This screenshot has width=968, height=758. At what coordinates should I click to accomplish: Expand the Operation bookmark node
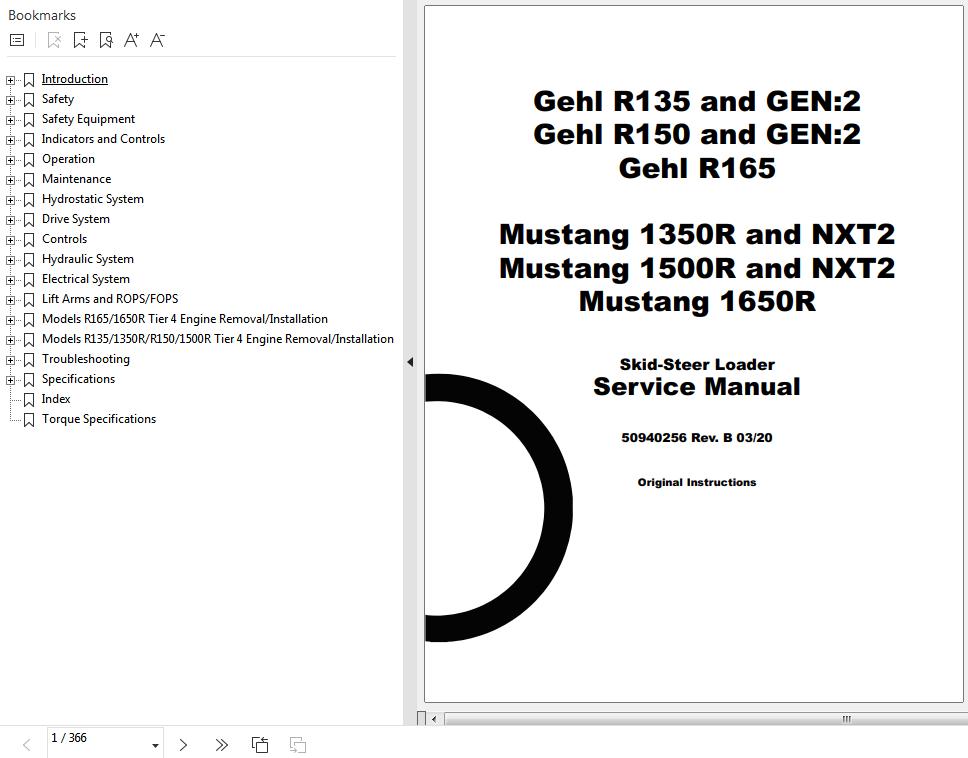(10, 160)
